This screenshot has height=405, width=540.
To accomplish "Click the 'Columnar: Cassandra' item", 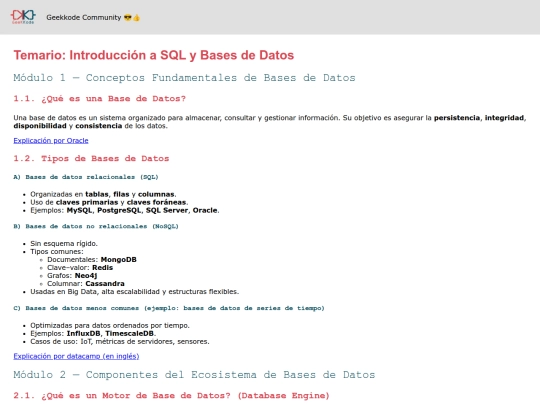I will (x=86, y=283).
